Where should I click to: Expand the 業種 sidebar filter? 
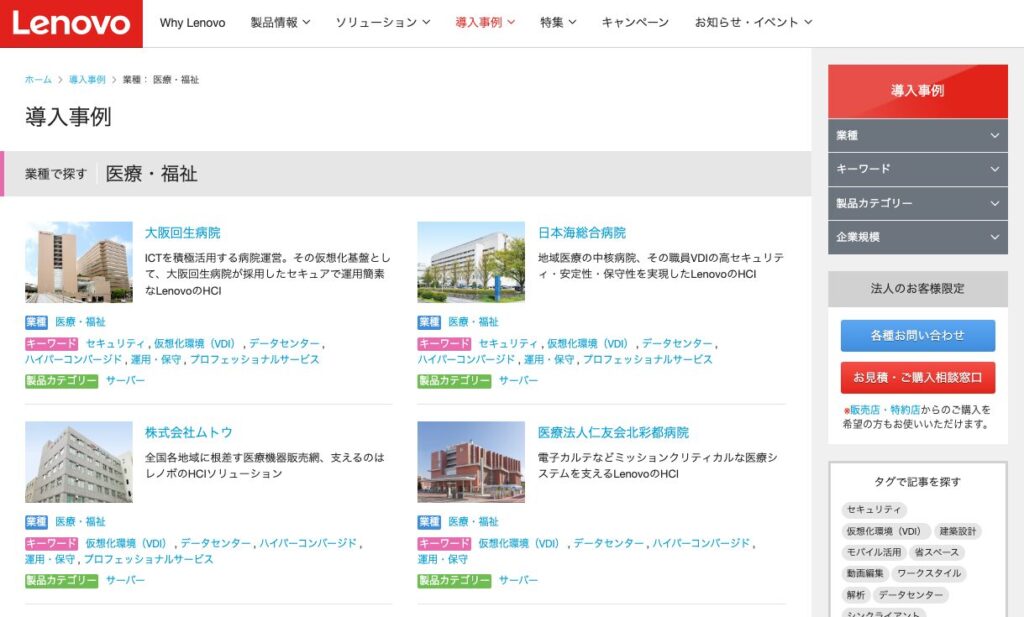pyautogui.click(x=917, y=135)
